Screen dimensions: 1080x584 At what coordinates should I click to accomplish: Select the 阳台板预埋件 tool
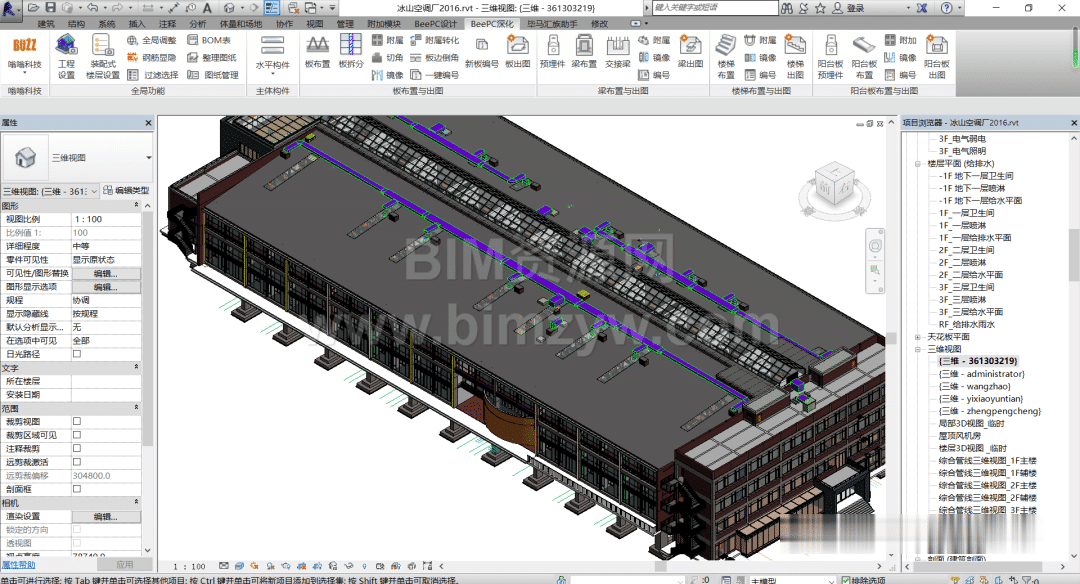(831, 56)
